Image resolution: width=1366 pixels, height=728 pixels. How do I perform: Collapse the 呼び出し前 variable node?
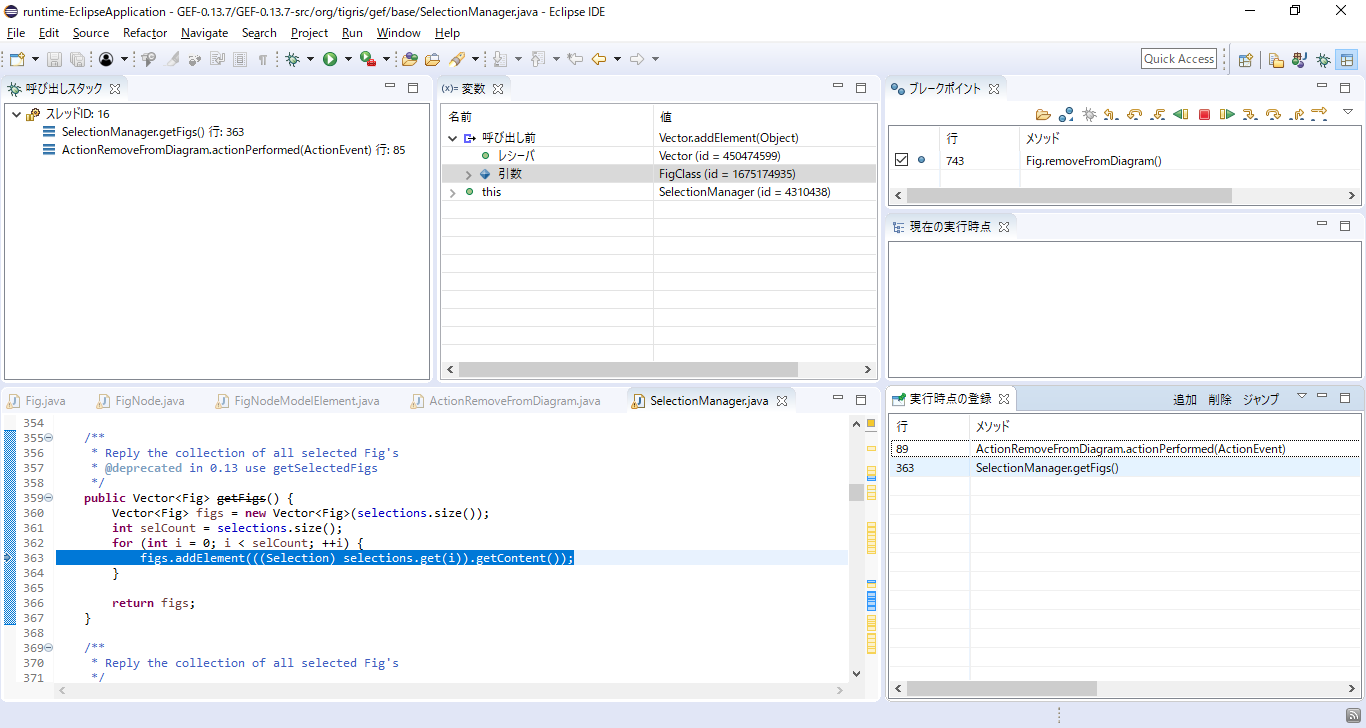(452, 138)
